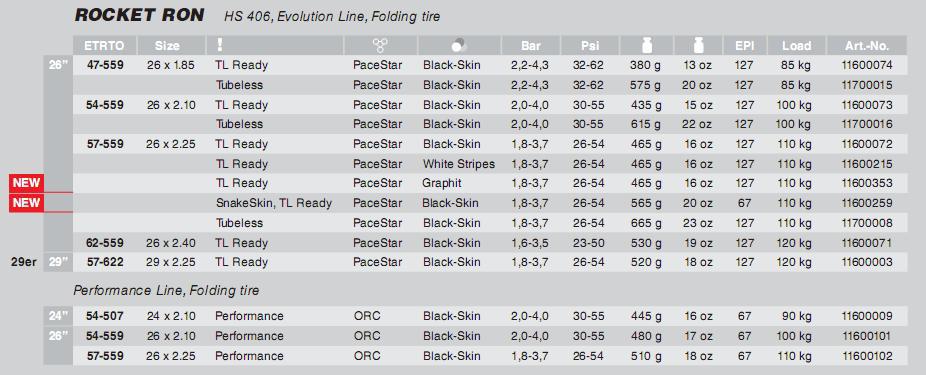Select the SnakeSkin, TL Ready cell

tap(273, 203)
